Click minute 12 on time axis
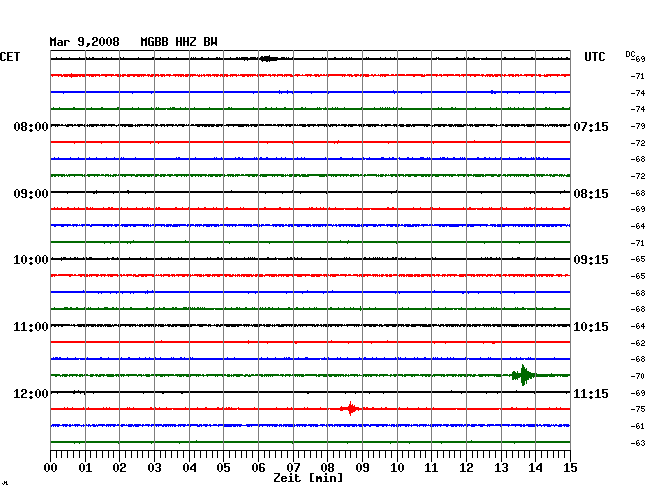This screenshot has height=494, width=650. tap(466, 467)
